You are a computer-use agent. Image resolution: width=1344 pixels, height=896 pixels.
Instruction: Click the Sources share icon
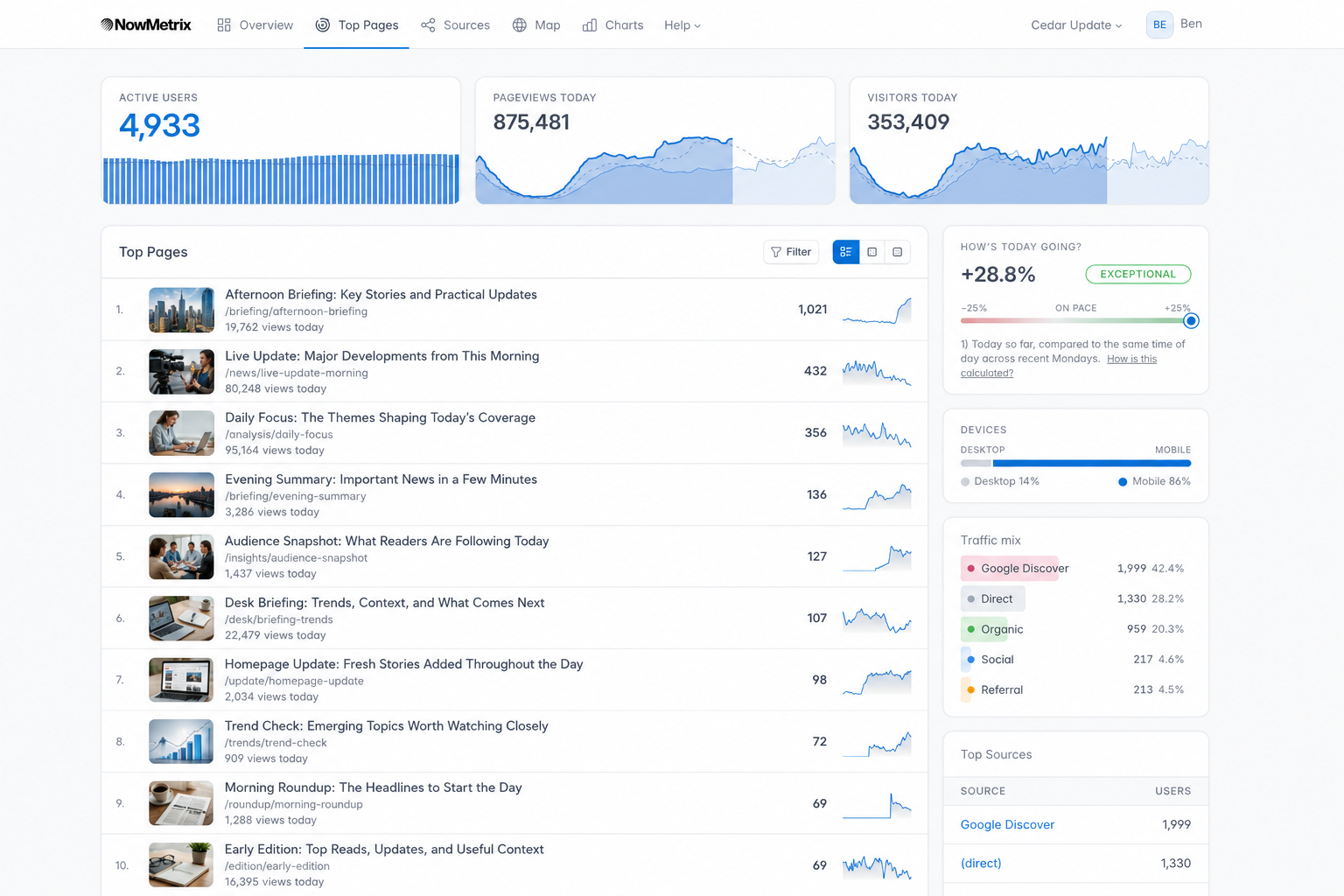pos(428,24)
